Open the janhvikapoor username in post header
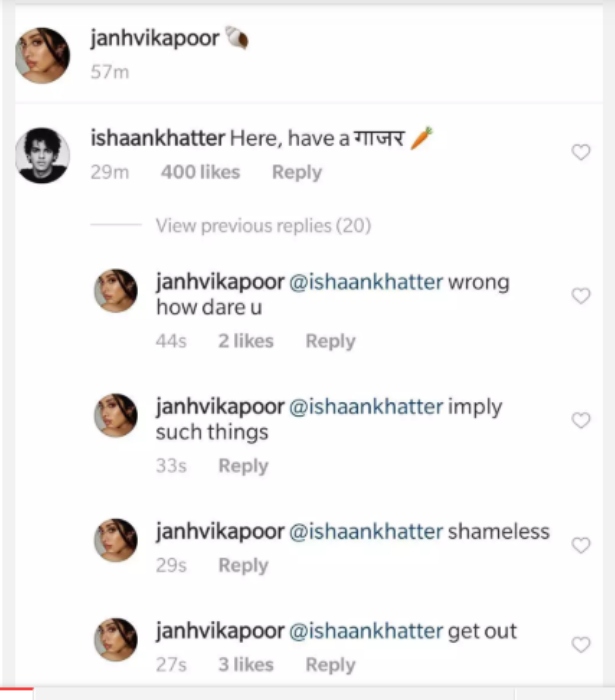The image size is (615, 700). 155,39
